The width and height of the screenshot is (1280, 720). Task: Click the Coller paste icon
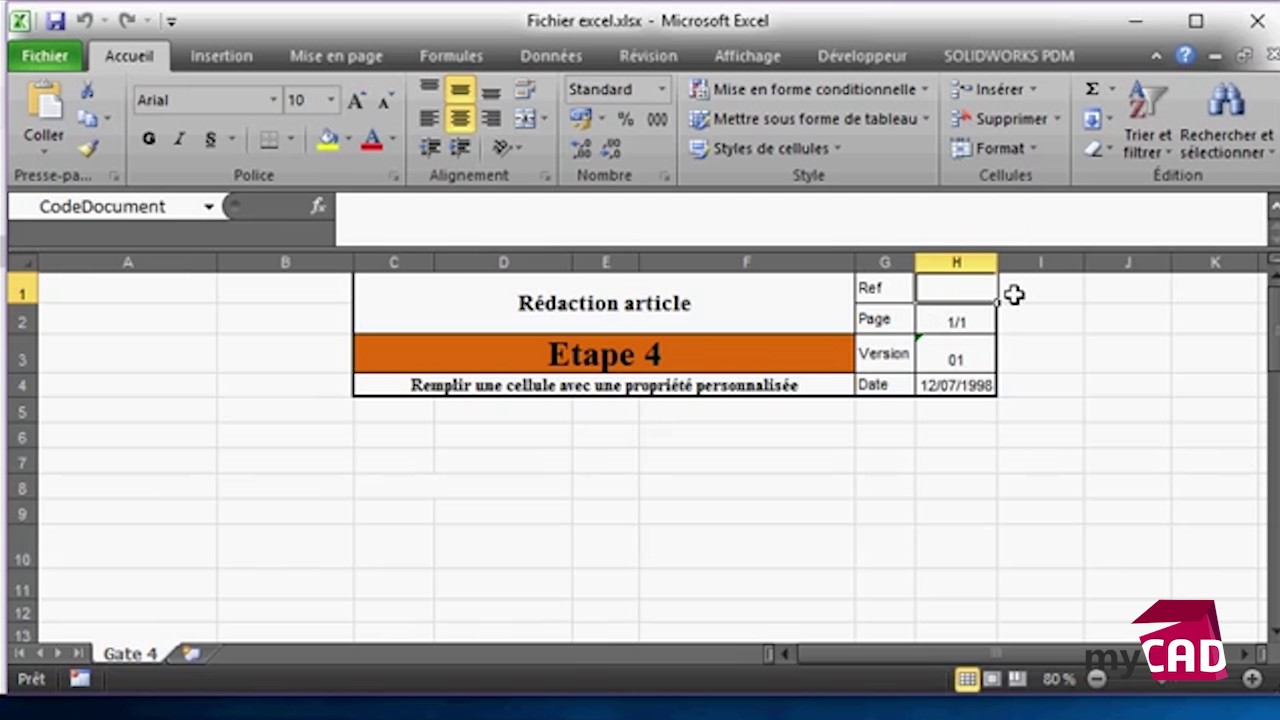(x=44, y=102)
